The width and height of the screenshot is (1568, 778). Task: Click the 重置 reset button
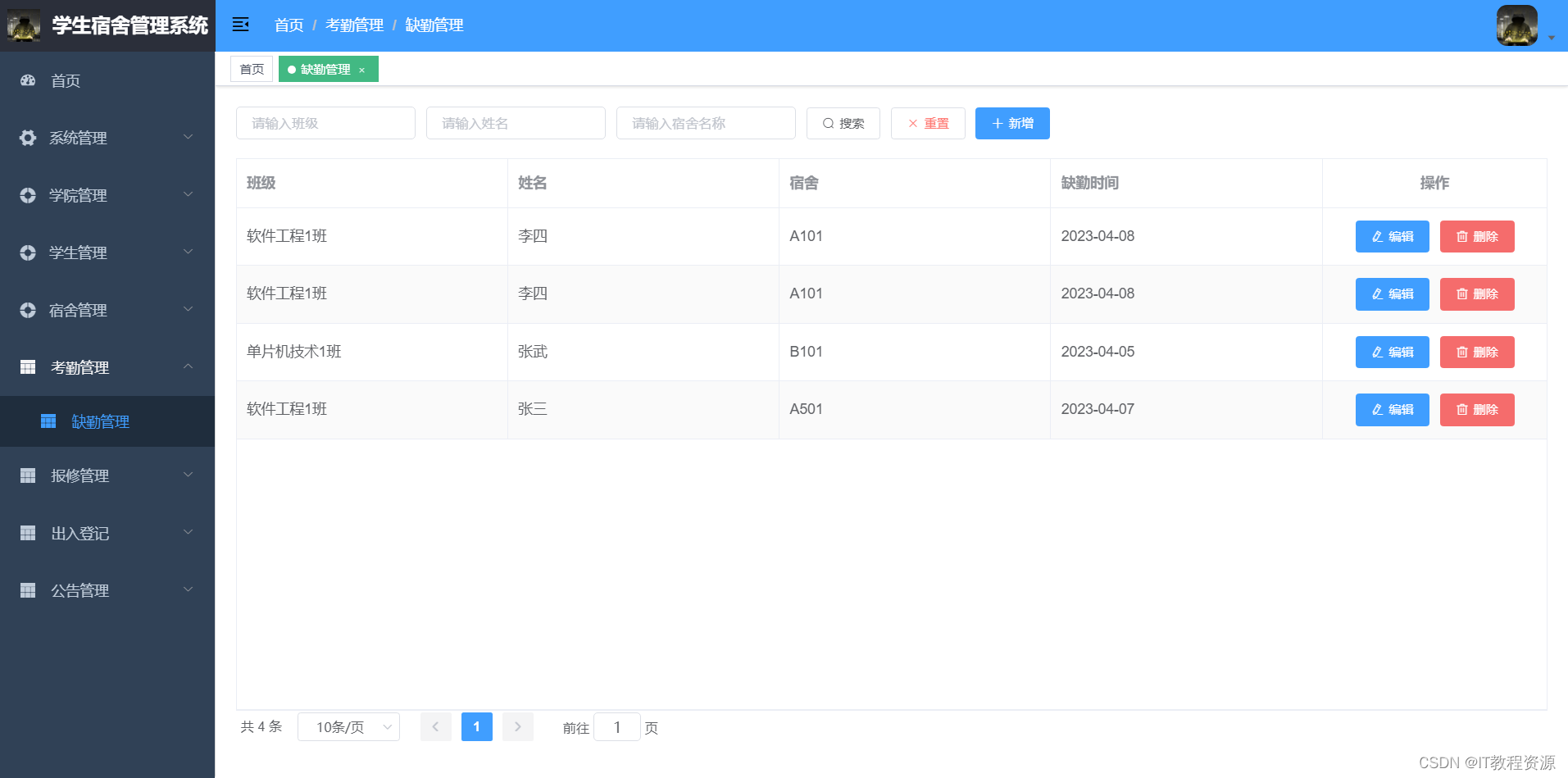click(928, 123)
